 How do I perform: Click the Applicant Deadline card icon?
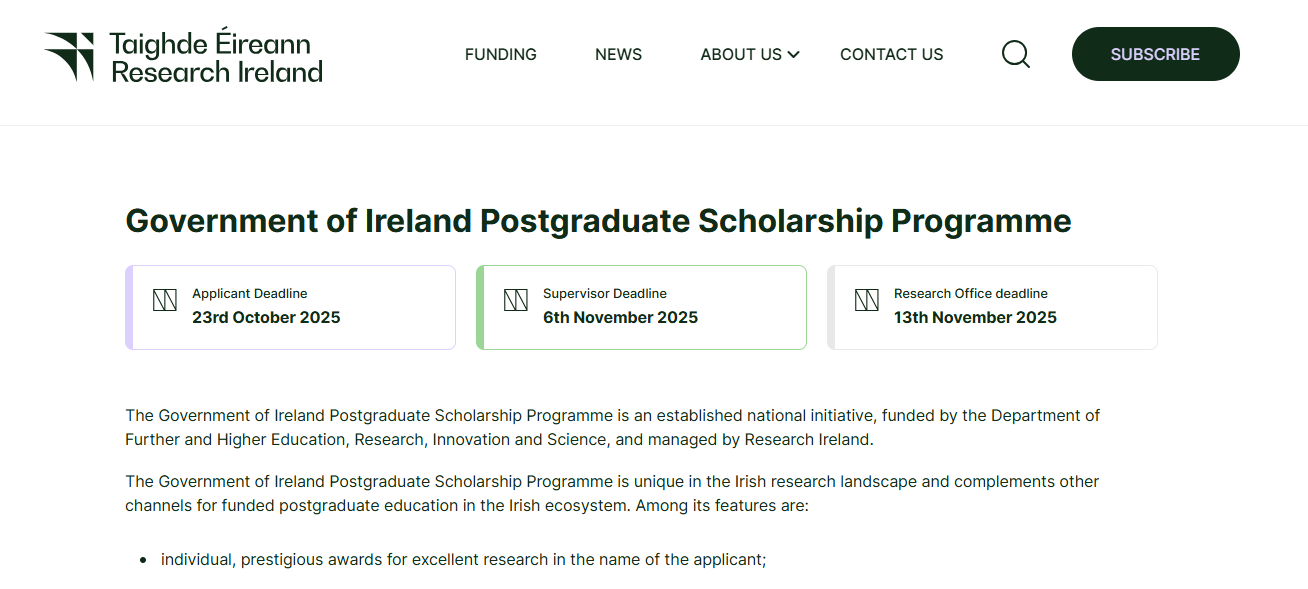click(x=165, y=299)
